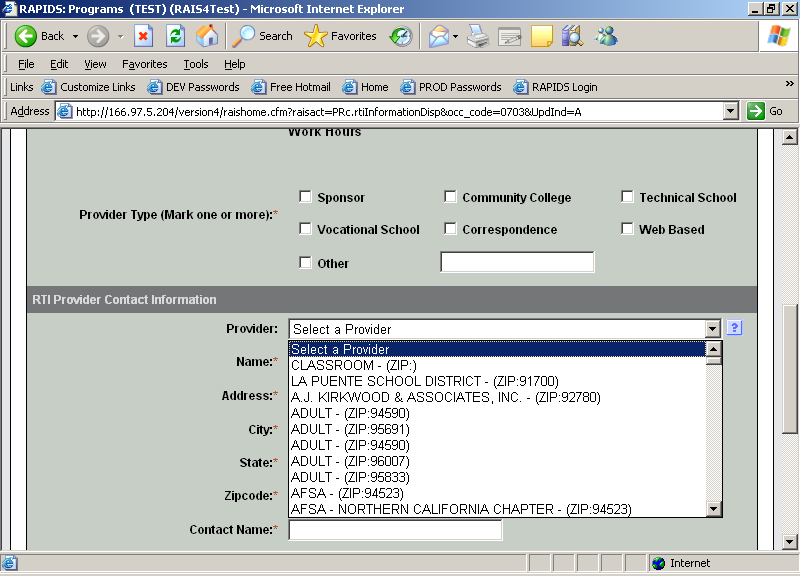Tick the Web Based checkbox
Screen dimensions: 800x576
pos(628,229)
